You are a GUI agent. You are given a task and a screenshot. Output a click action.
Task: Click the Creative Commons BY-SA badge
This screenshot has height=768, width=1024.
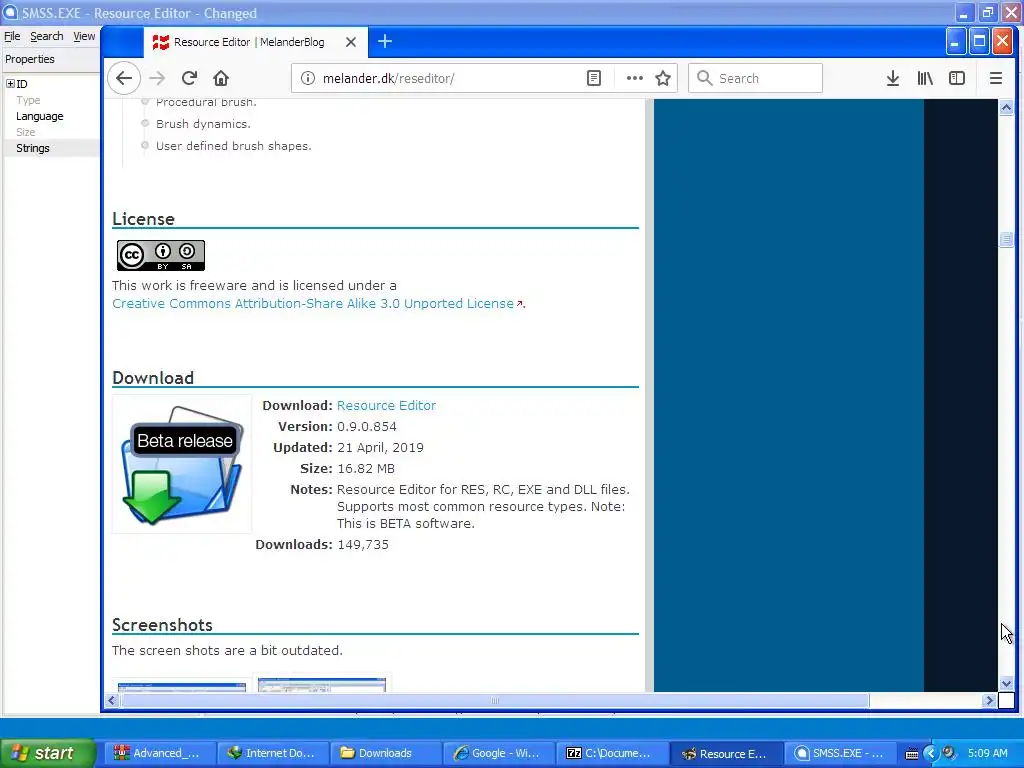pyautogui.click(x=161, y=255)
